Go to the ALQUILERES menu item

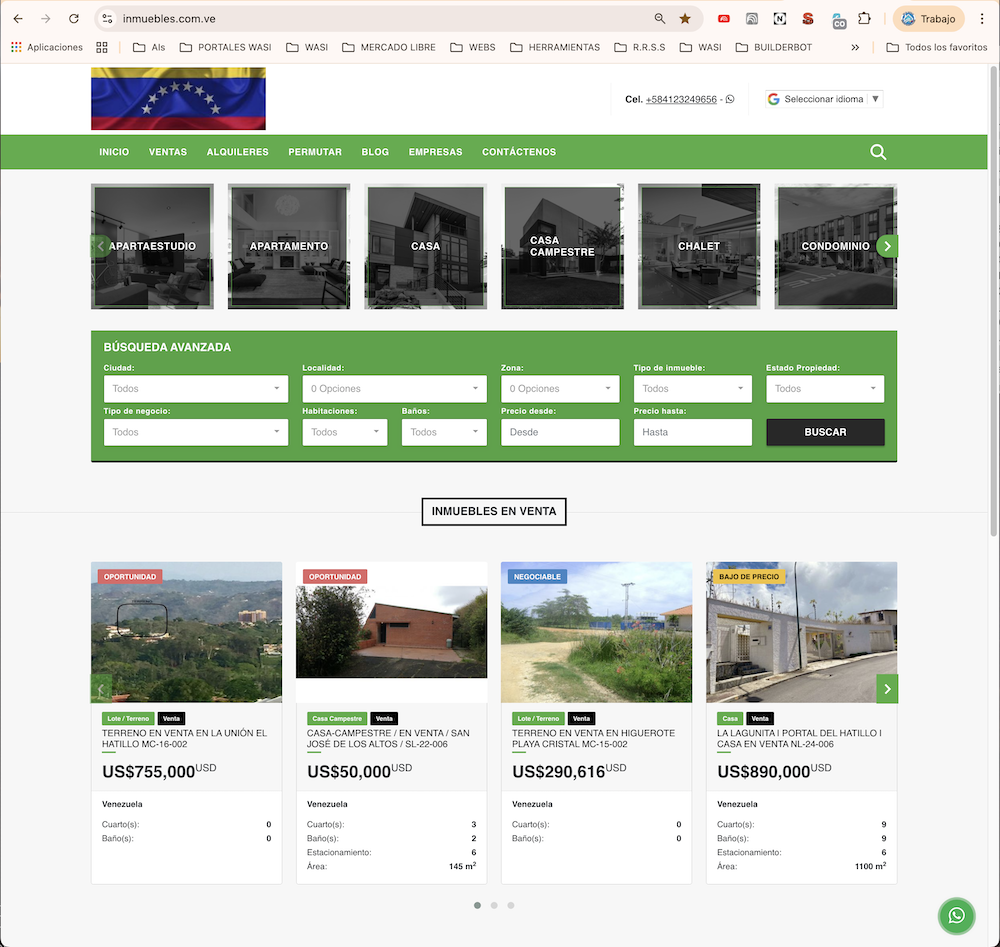click(x=237, y=152)
